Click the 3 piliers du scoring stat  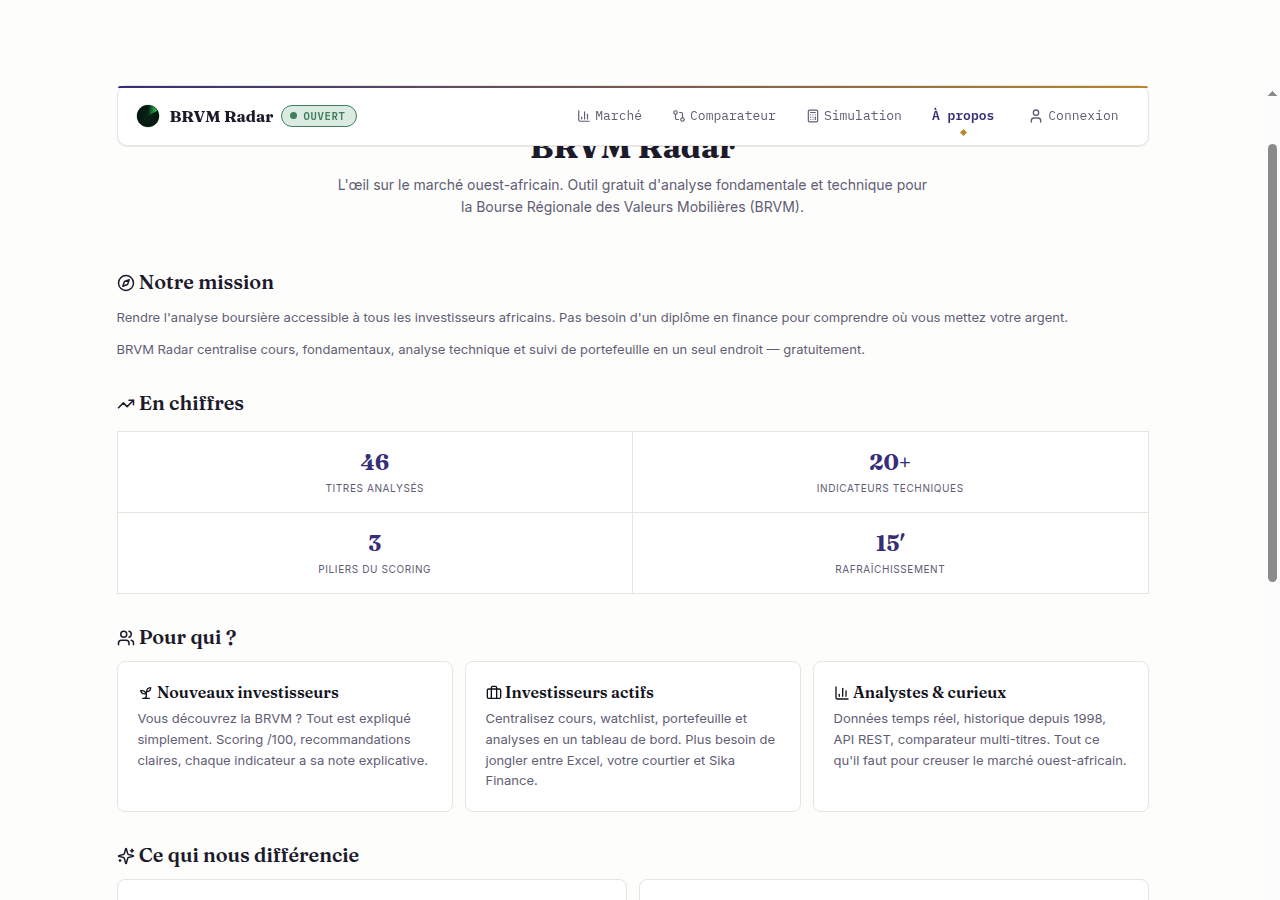[375, 553]
